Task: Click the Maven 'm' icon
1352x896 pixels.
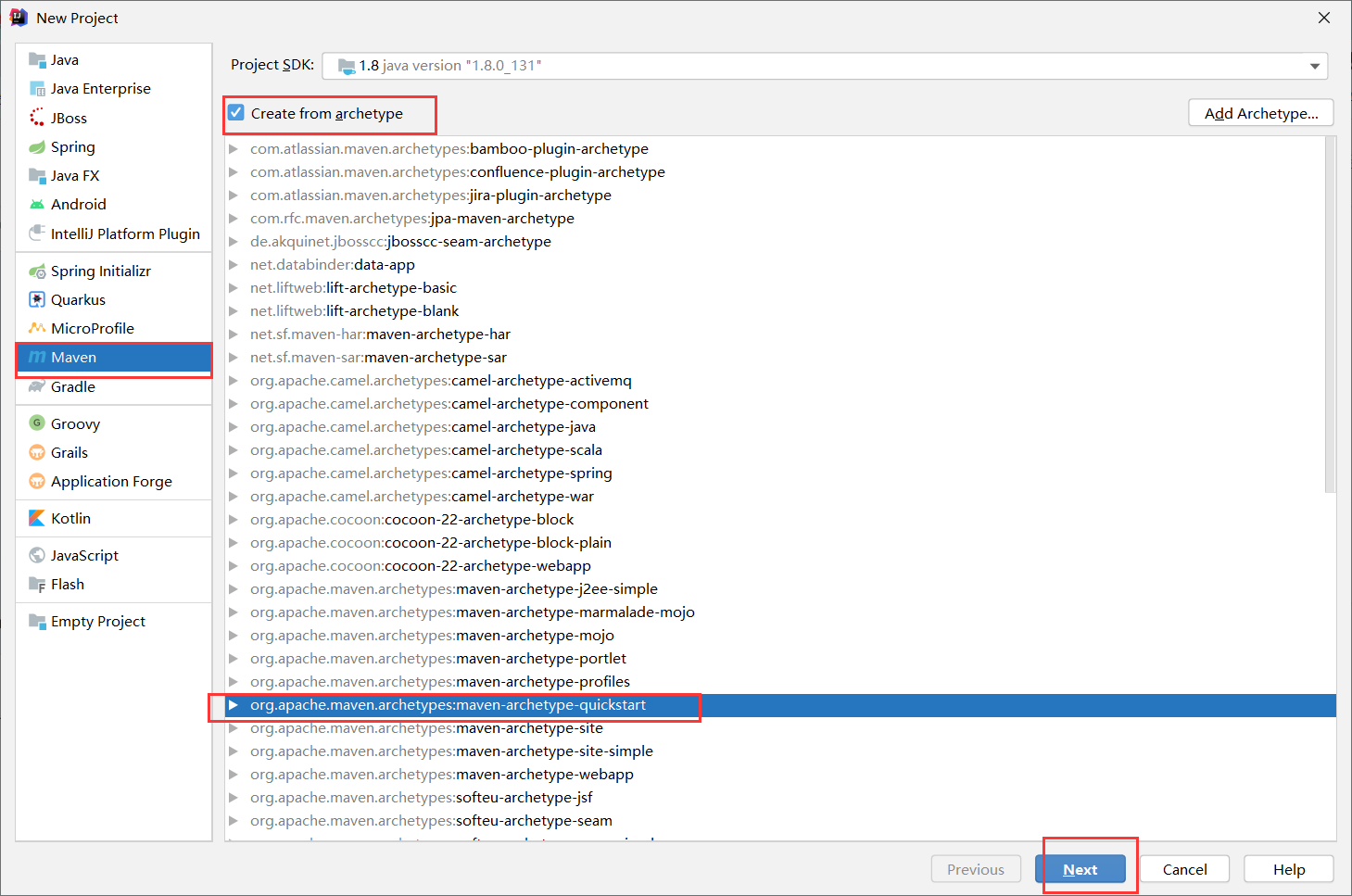Action: tap(37, 358)
